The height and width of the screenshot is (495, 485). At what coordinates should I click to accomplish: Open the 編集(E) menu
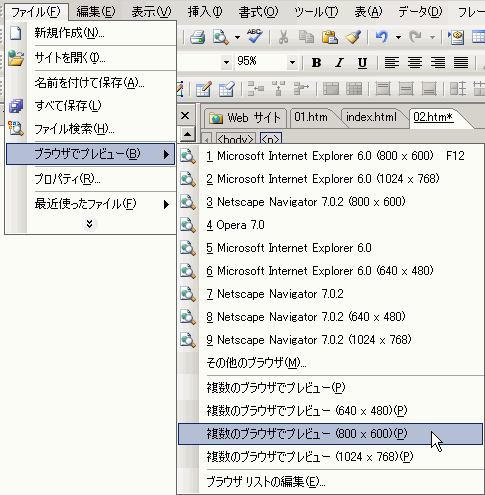click(96, 12)
